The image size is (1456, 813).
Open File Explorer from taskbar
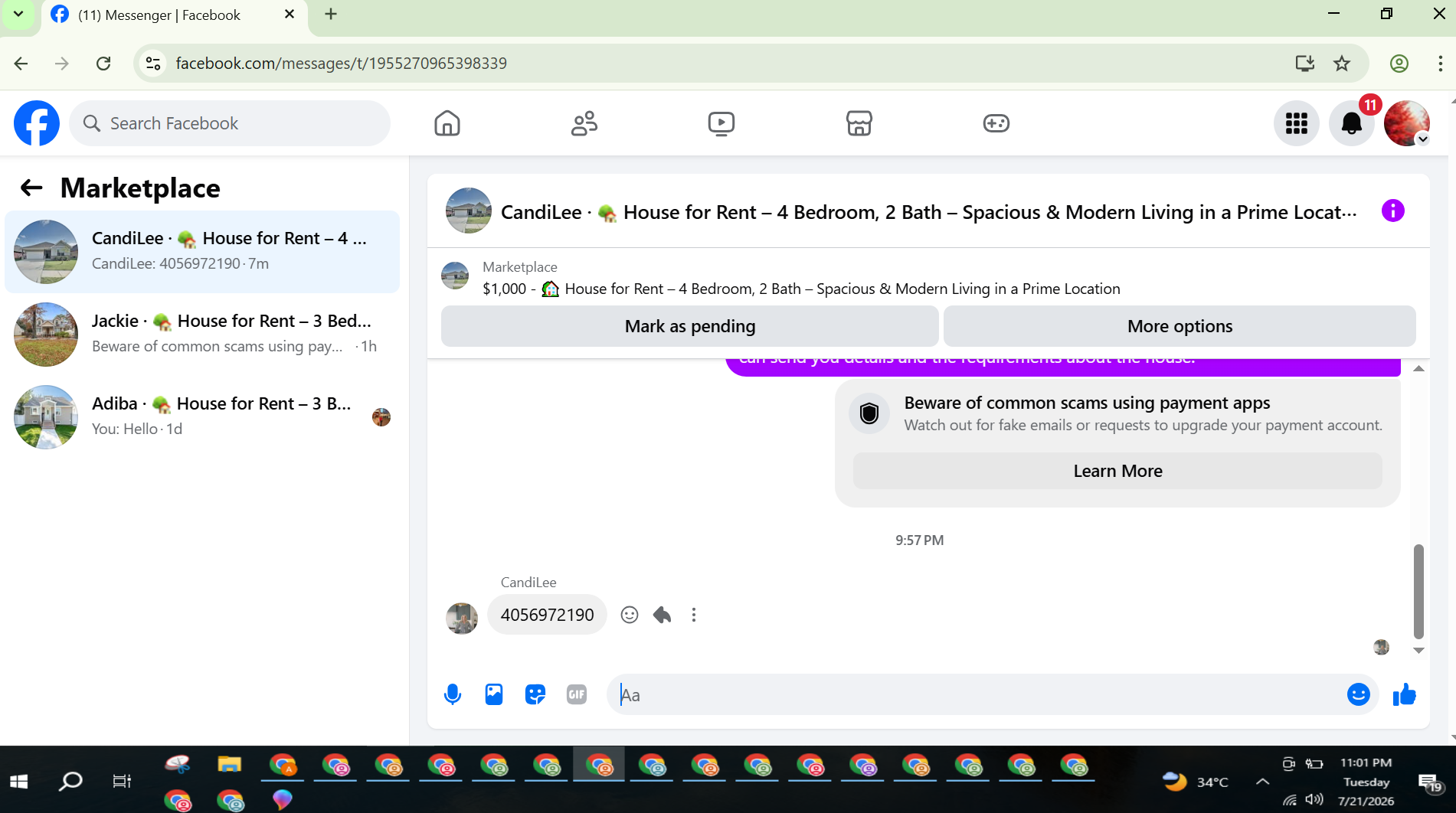click(x=230, y=764)
